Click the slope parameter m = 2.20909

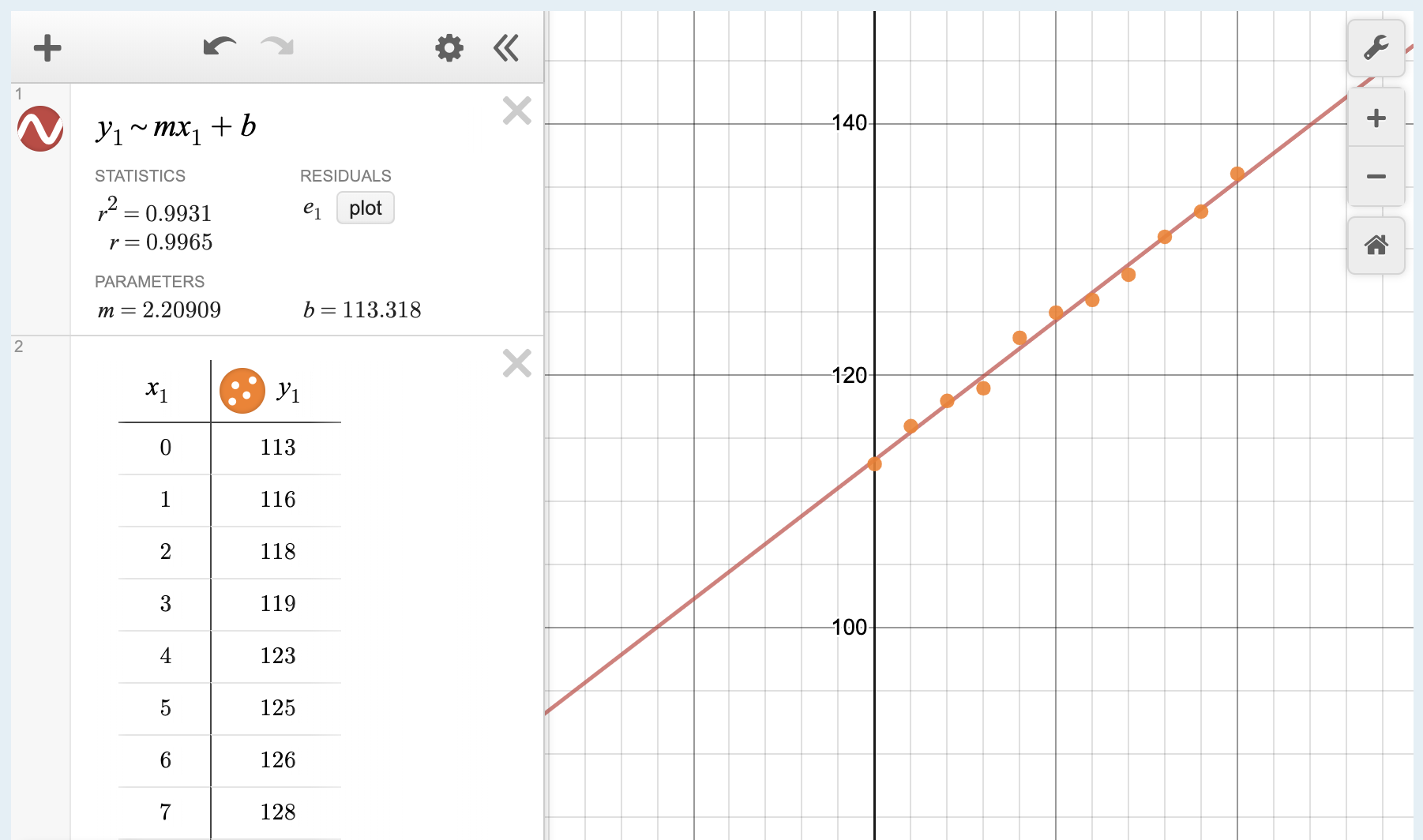(160, 310)
